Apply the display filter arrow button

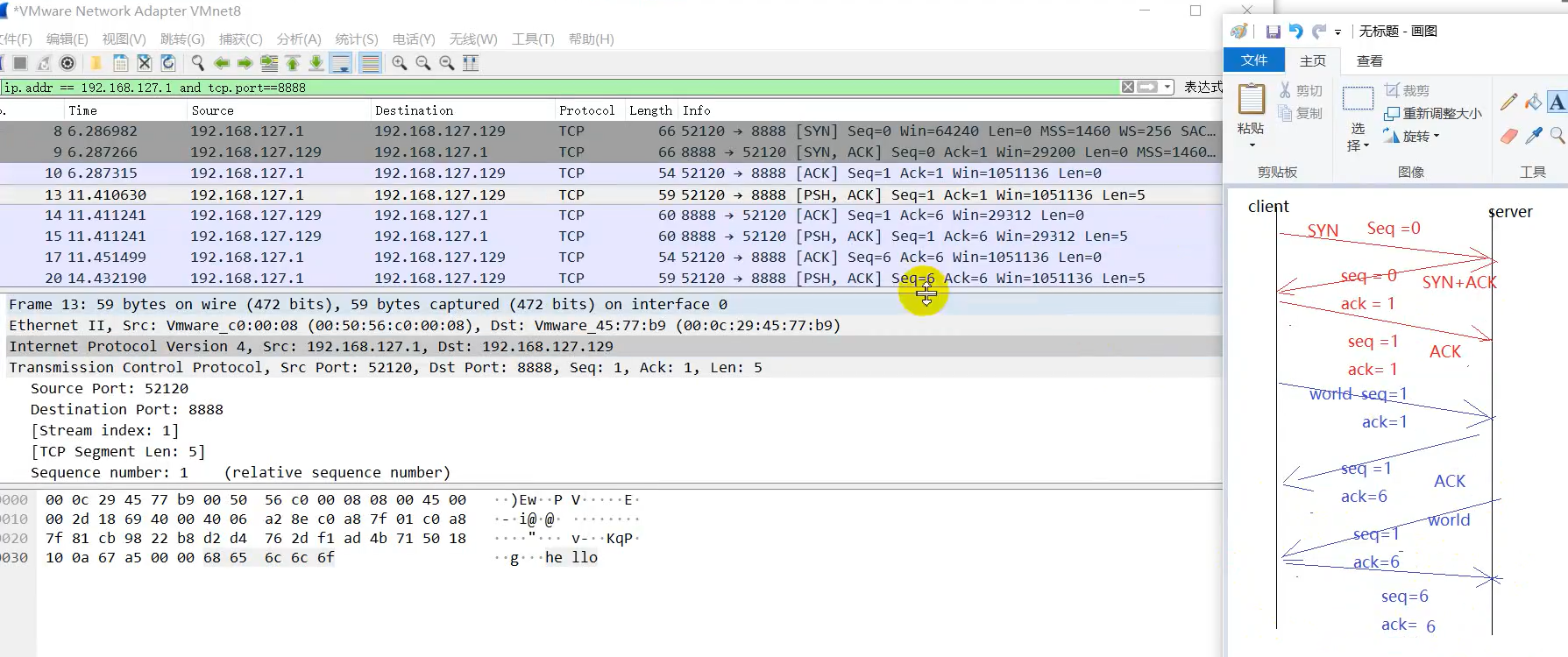pyautogui.click(x=1148, y=87)
